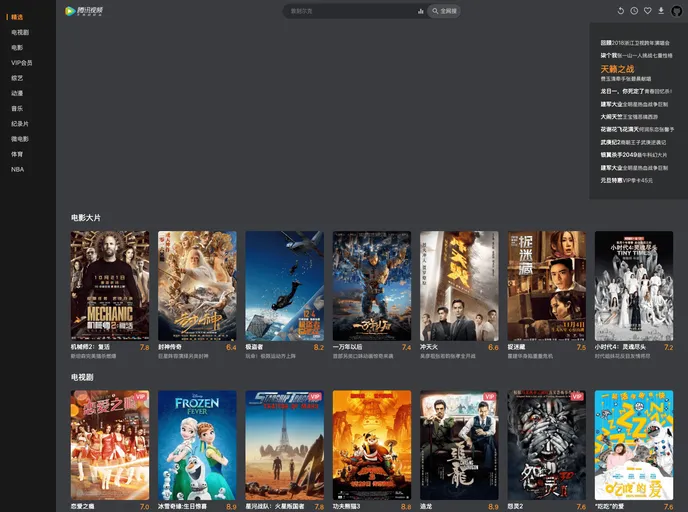Open the 一万年以后 movie poster
688x512 pixels.
372,286
